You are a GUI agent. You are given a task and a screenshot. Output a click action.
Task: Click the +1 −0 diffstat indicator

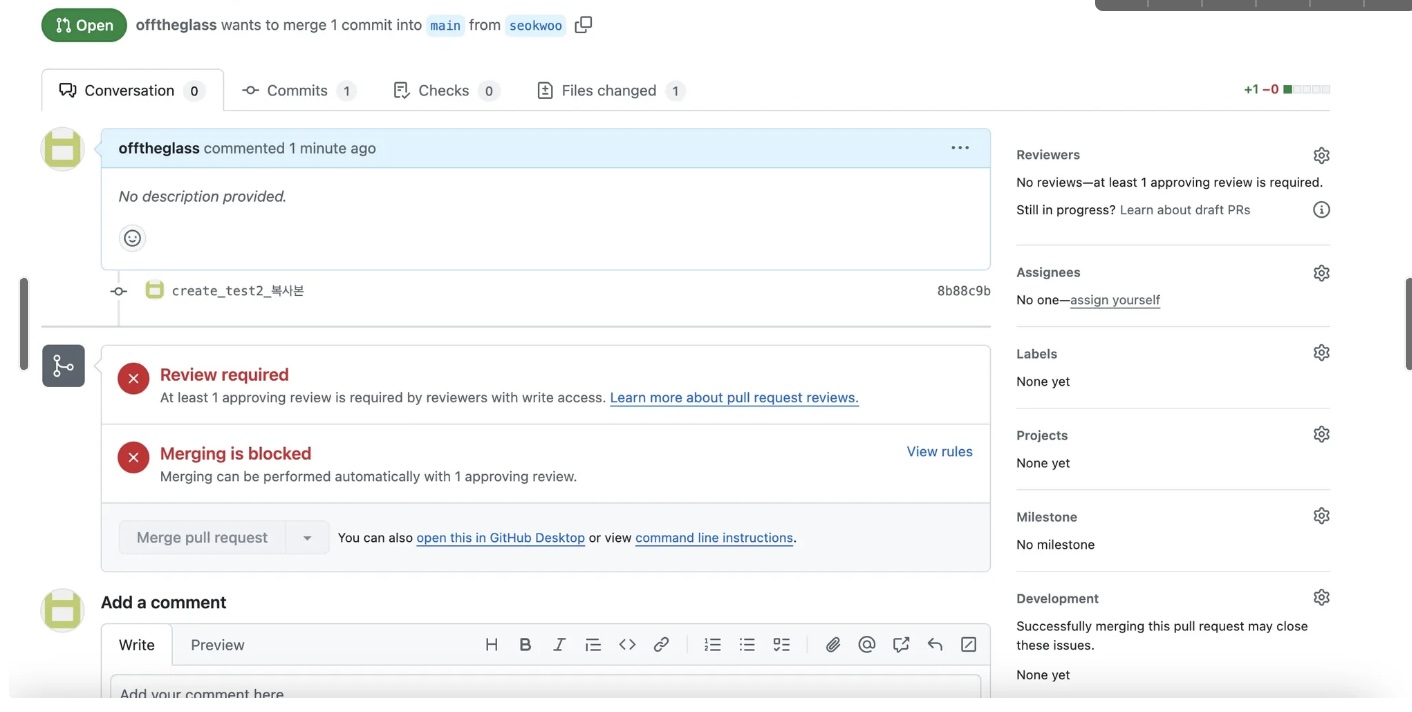pos(1287,90)
